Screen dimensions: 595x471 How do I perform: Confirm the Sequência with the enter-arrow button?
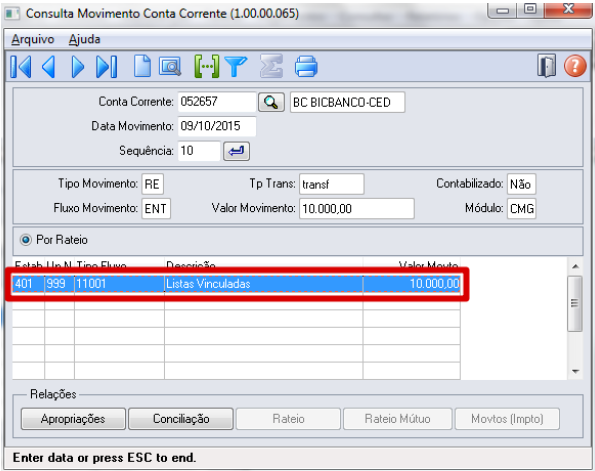point(236,151)
